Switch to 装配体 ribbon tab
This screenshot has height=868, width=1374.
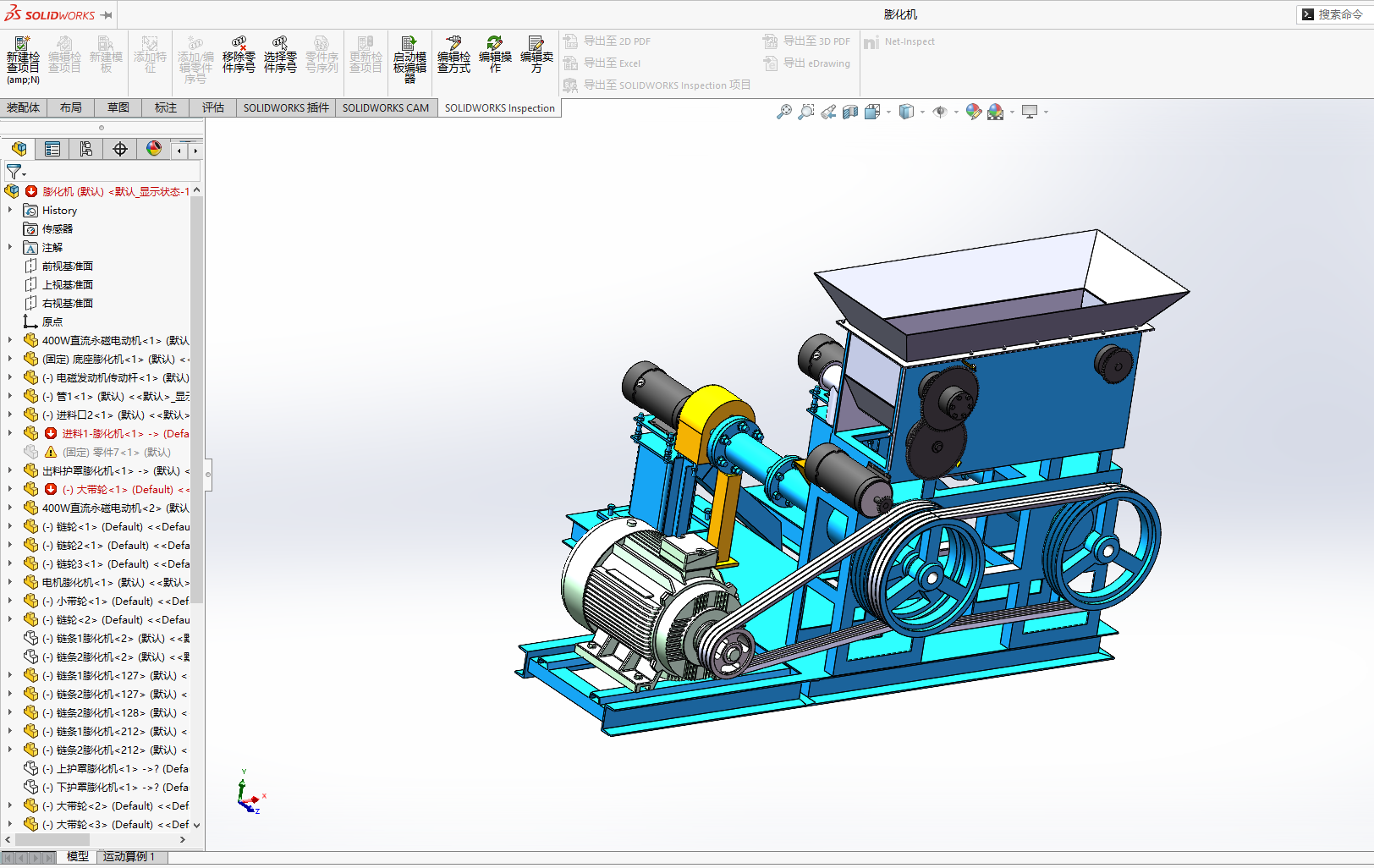(x=23, y=107)
